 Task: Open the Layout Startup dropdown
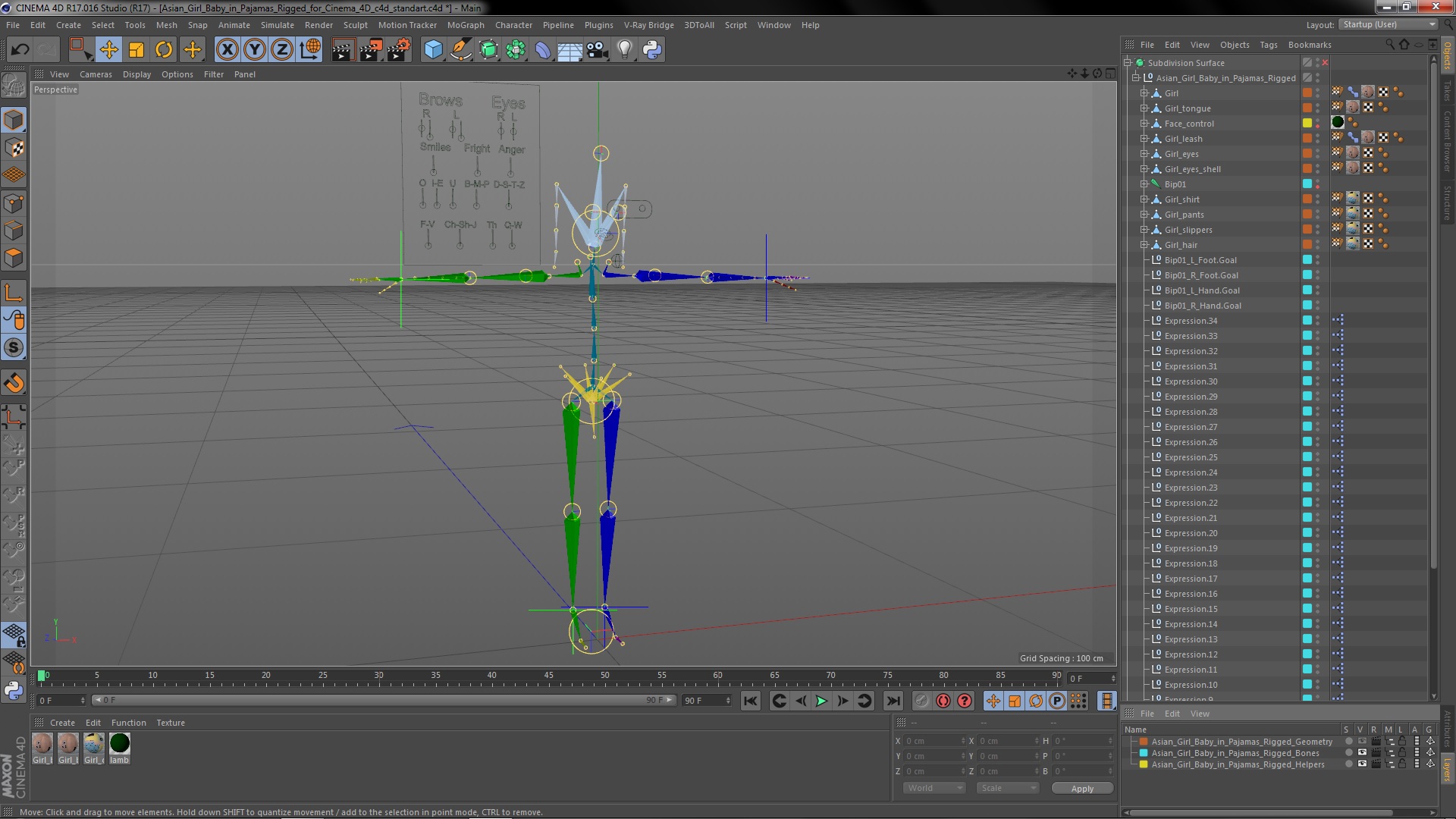pos(1388,24)
